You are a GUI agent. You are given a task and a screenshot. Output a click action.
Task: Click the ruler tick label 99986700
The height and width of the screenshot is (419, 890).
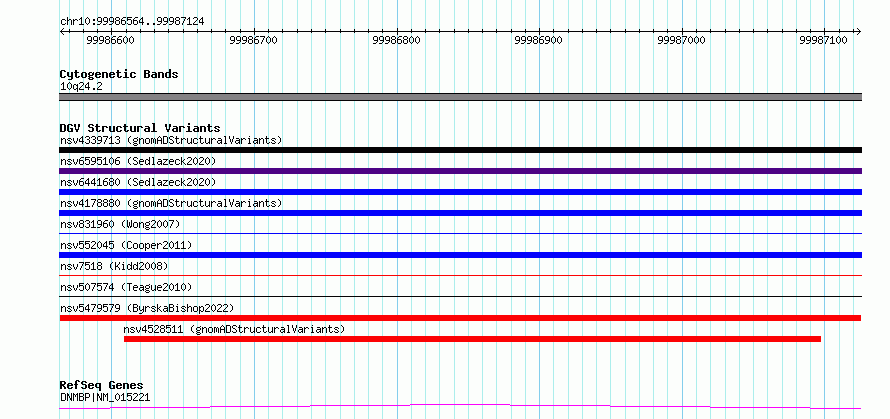tap(253, 40)
